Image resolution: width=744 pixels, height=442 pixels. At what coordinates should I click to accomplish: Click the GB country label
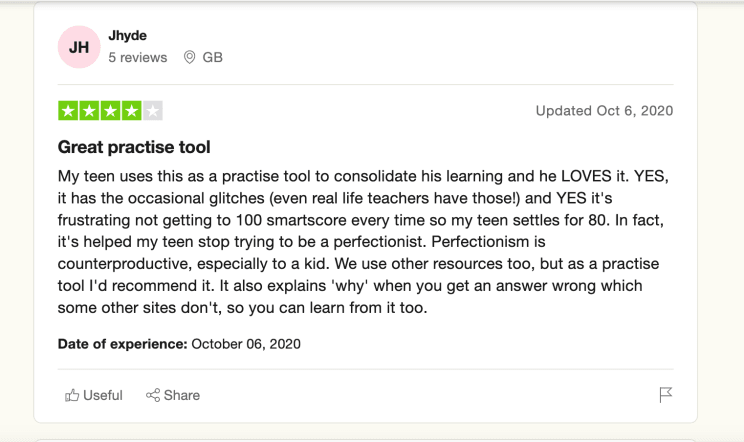(212, 58)
